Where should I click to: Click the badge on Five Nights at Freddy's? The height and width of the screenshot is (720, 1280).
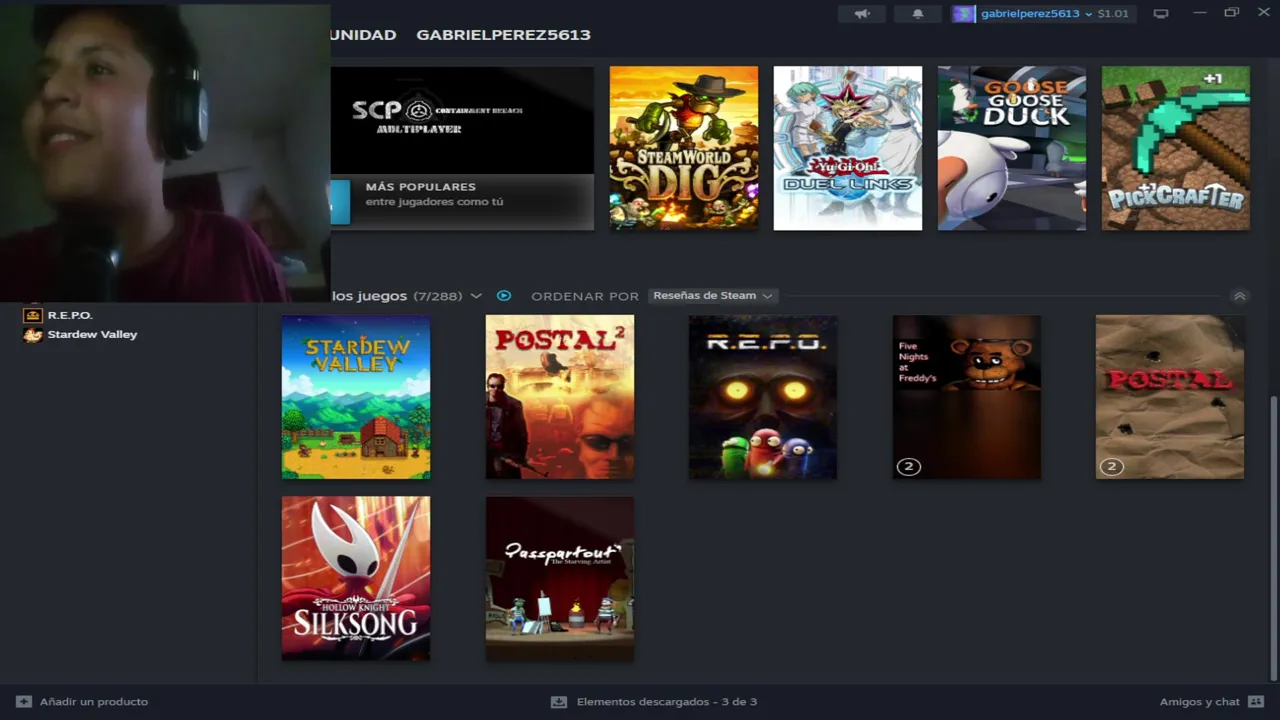[x=908, y=466]
